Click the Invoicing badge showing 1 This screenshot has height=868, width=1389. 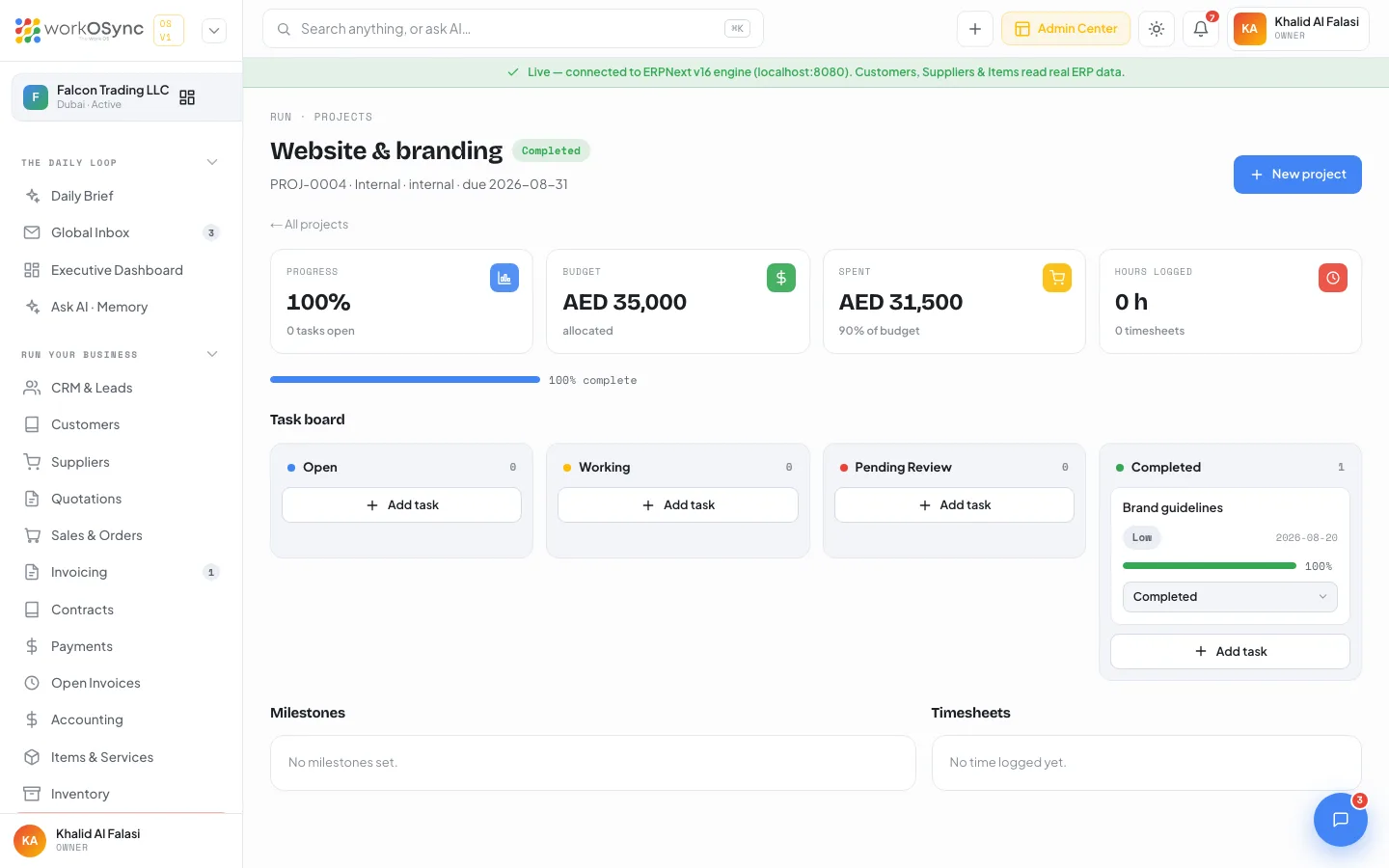coord(211,572)
